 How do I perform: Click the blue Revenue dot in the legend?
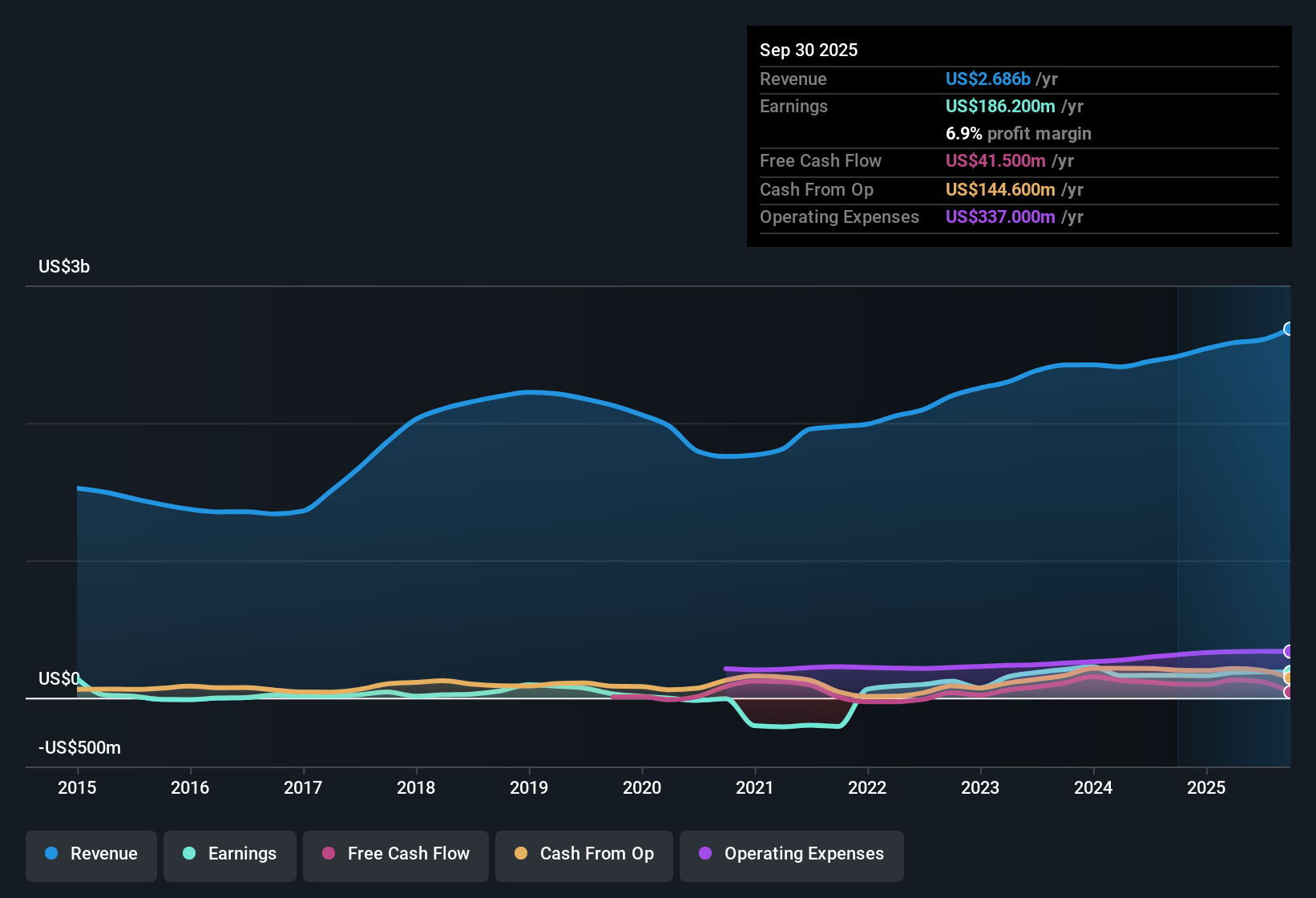coord(50,854)
